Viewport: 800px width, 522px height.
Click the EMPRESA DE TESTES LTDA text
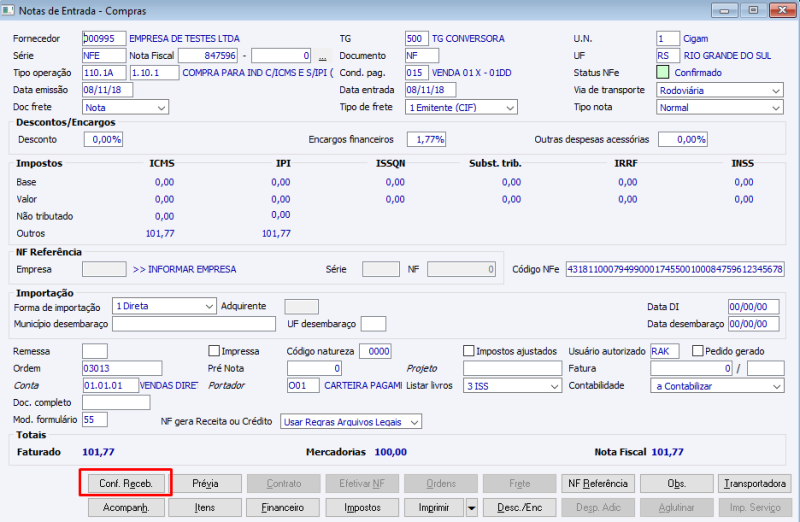pyautogui.click(x=184, y=39)
